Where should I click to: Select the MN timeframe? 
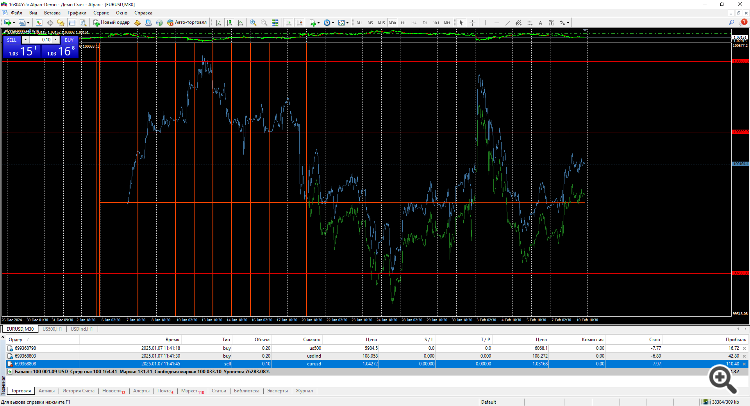[x=447, y=22]
